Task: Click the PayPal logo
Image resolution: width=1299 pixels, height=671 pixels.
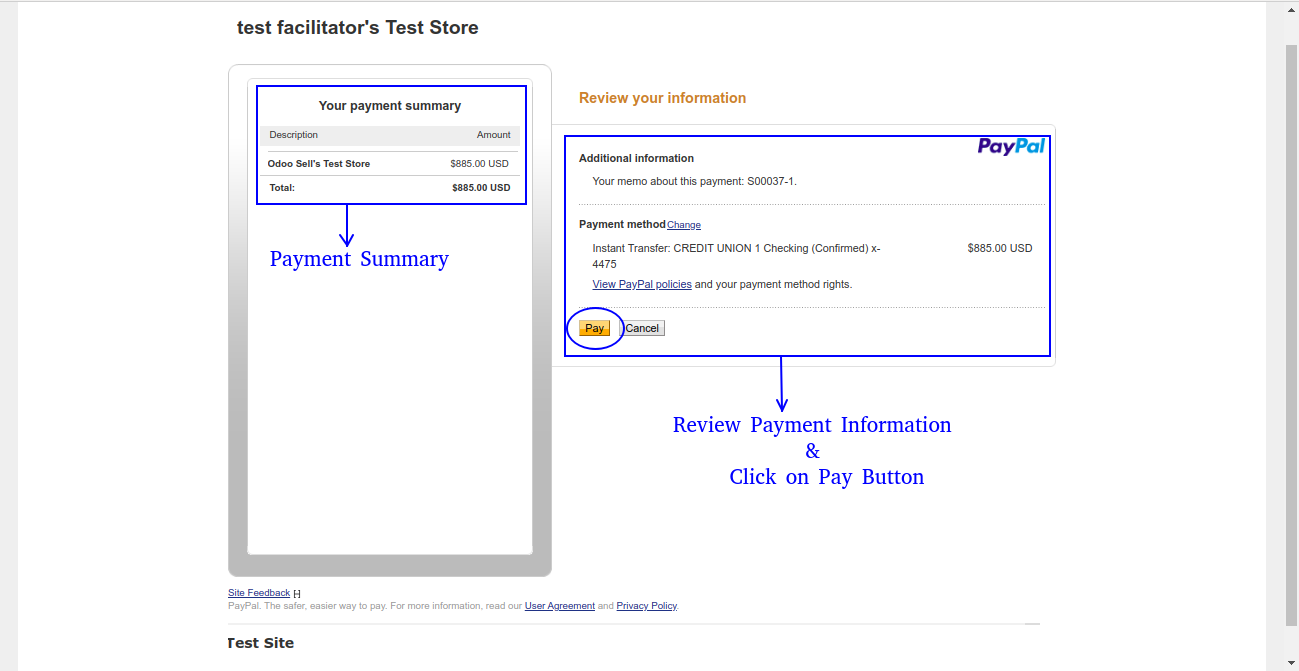Action: tap(1011, 146)
